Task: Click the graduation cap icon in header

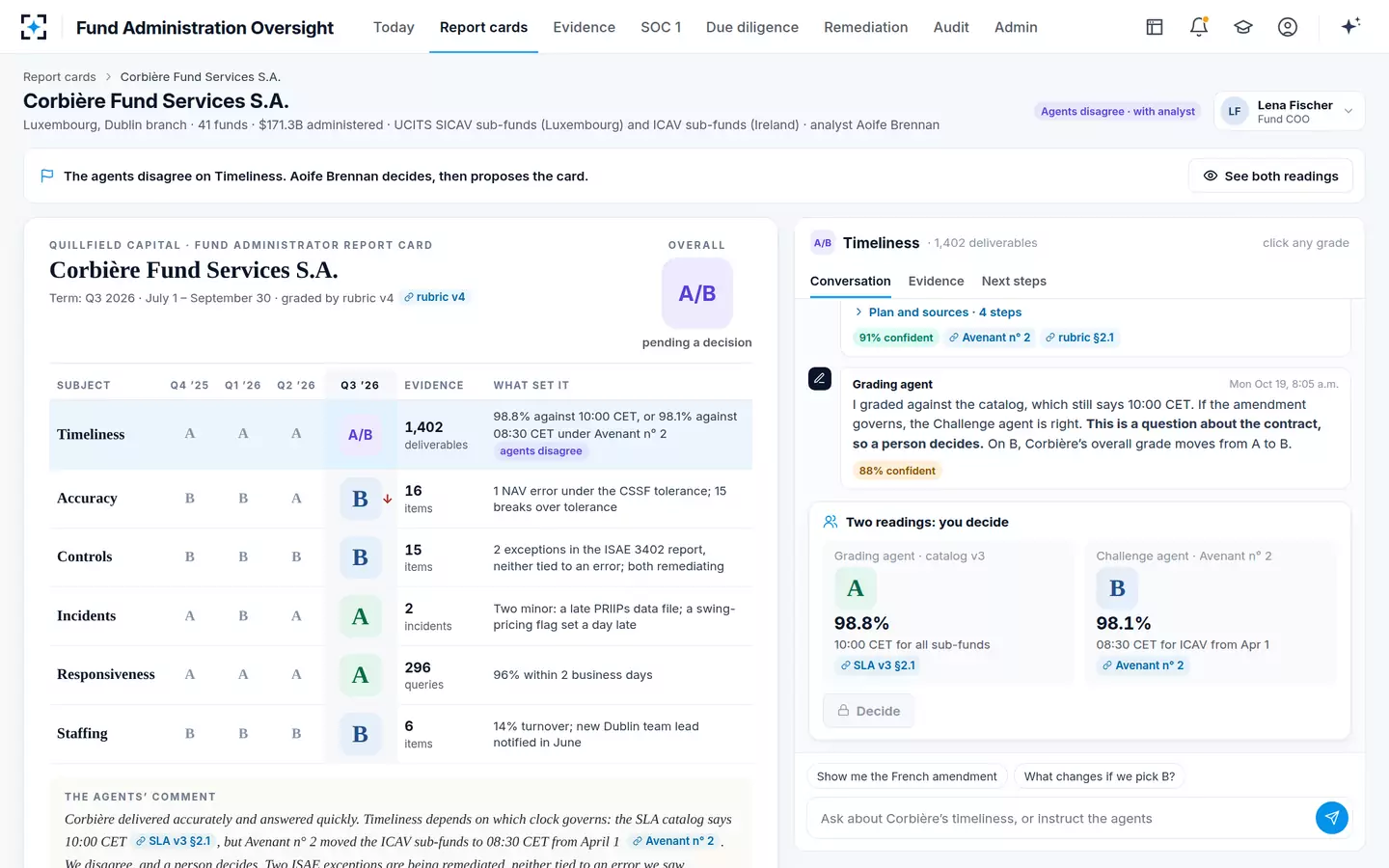Action: [1243, 27]
